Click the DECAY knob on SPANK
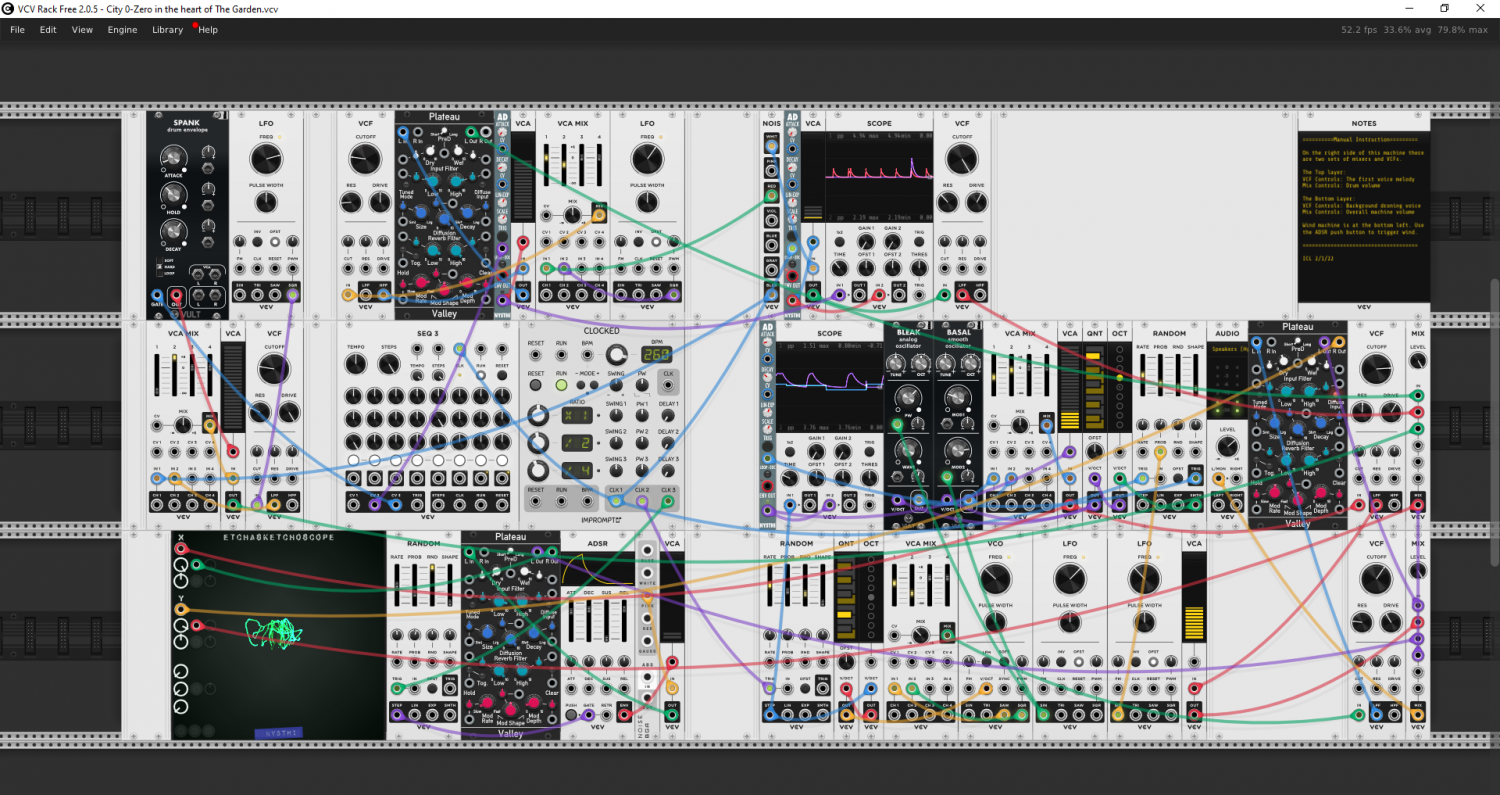The width and height of the screenshot is (1500, 795). [174, 233]
